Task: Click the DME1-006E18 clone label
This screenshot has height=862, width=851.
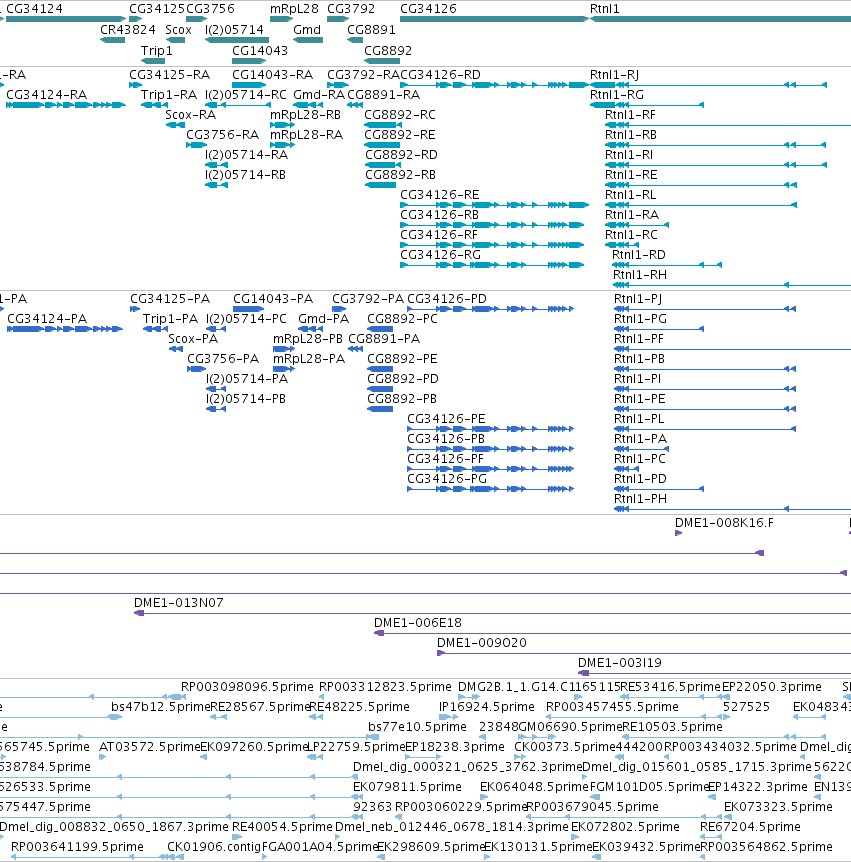Action: [418, 622]
